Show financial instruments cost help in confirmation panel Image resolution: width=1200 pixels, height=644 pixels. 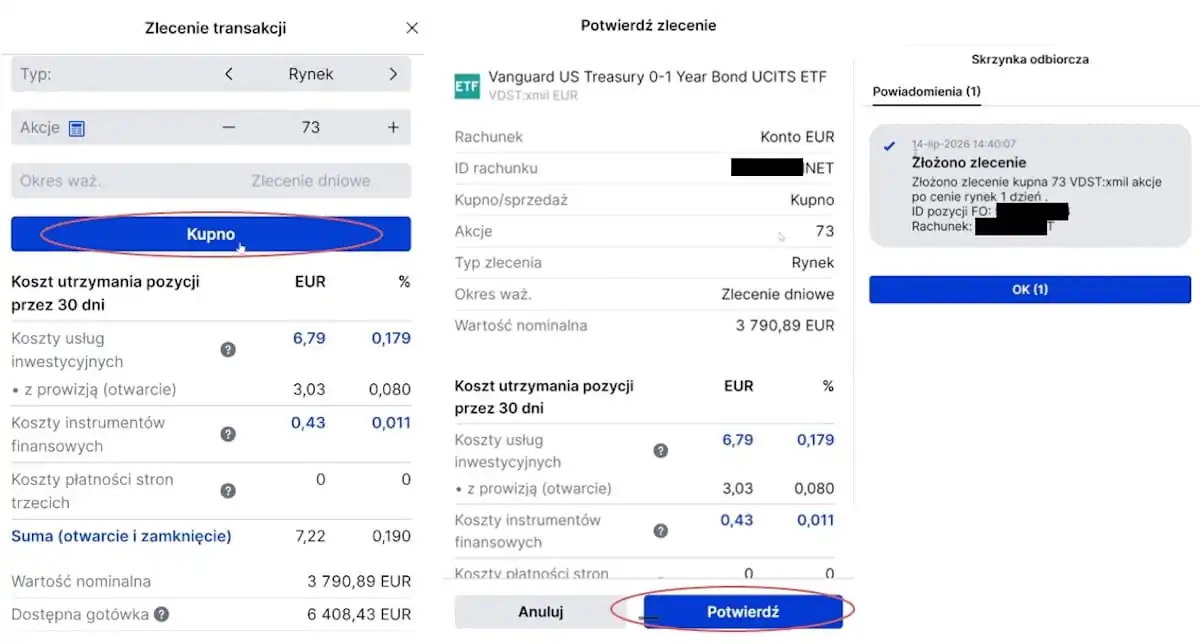pyautogui.click(x=660, y=531)
